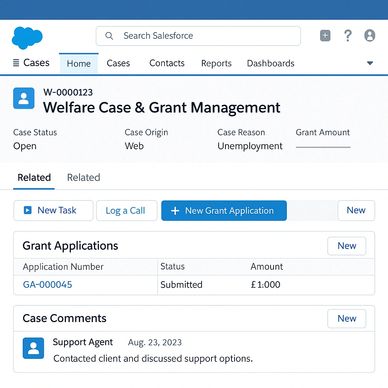Viewport: 388px width, 388px height.
Task: Select the active bold Related tab
Action: (34, 178)
